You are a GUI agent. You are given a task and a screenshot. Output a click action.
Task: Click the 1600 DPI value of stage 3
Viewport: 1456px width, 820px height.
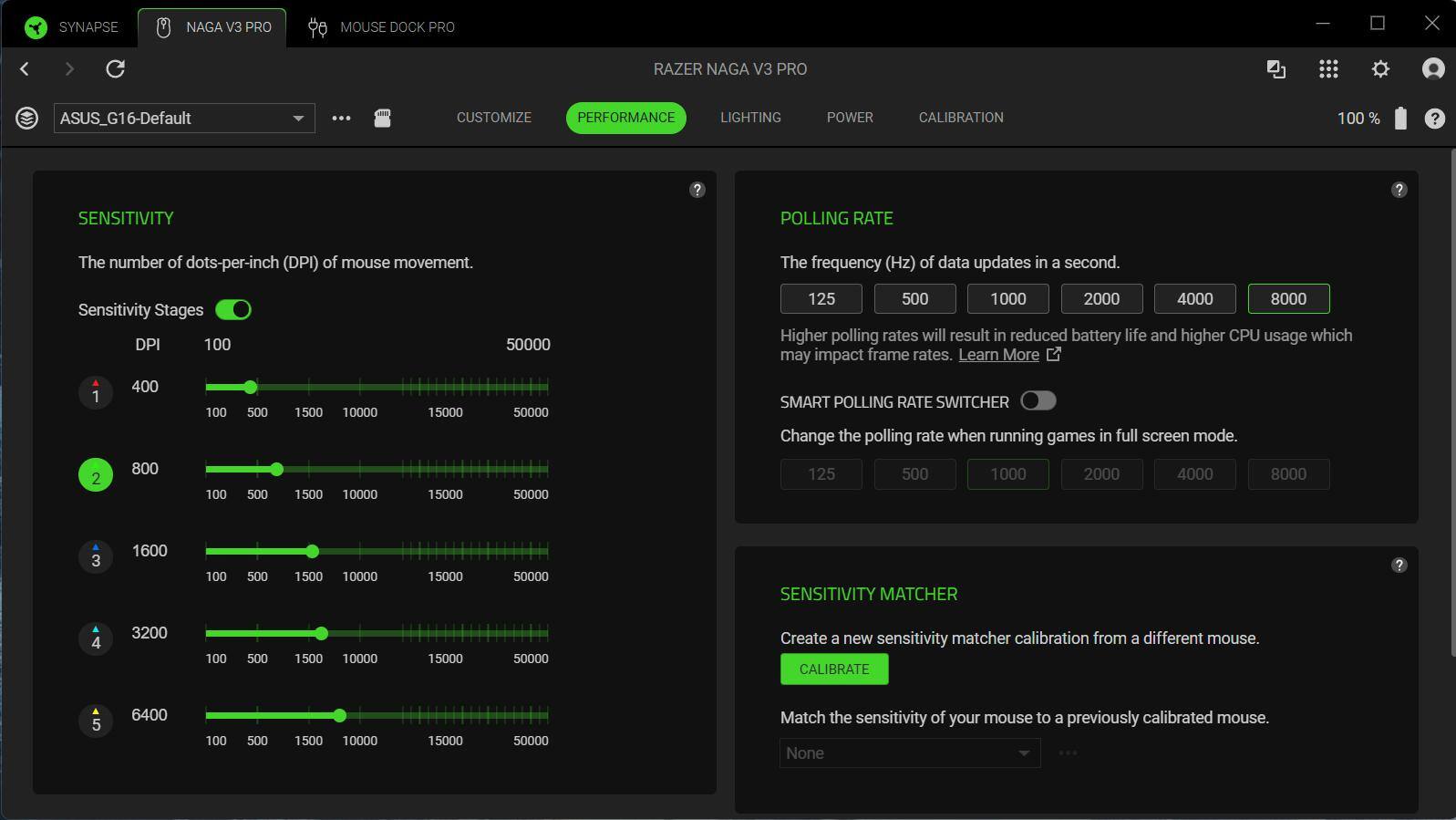point(150,551)
